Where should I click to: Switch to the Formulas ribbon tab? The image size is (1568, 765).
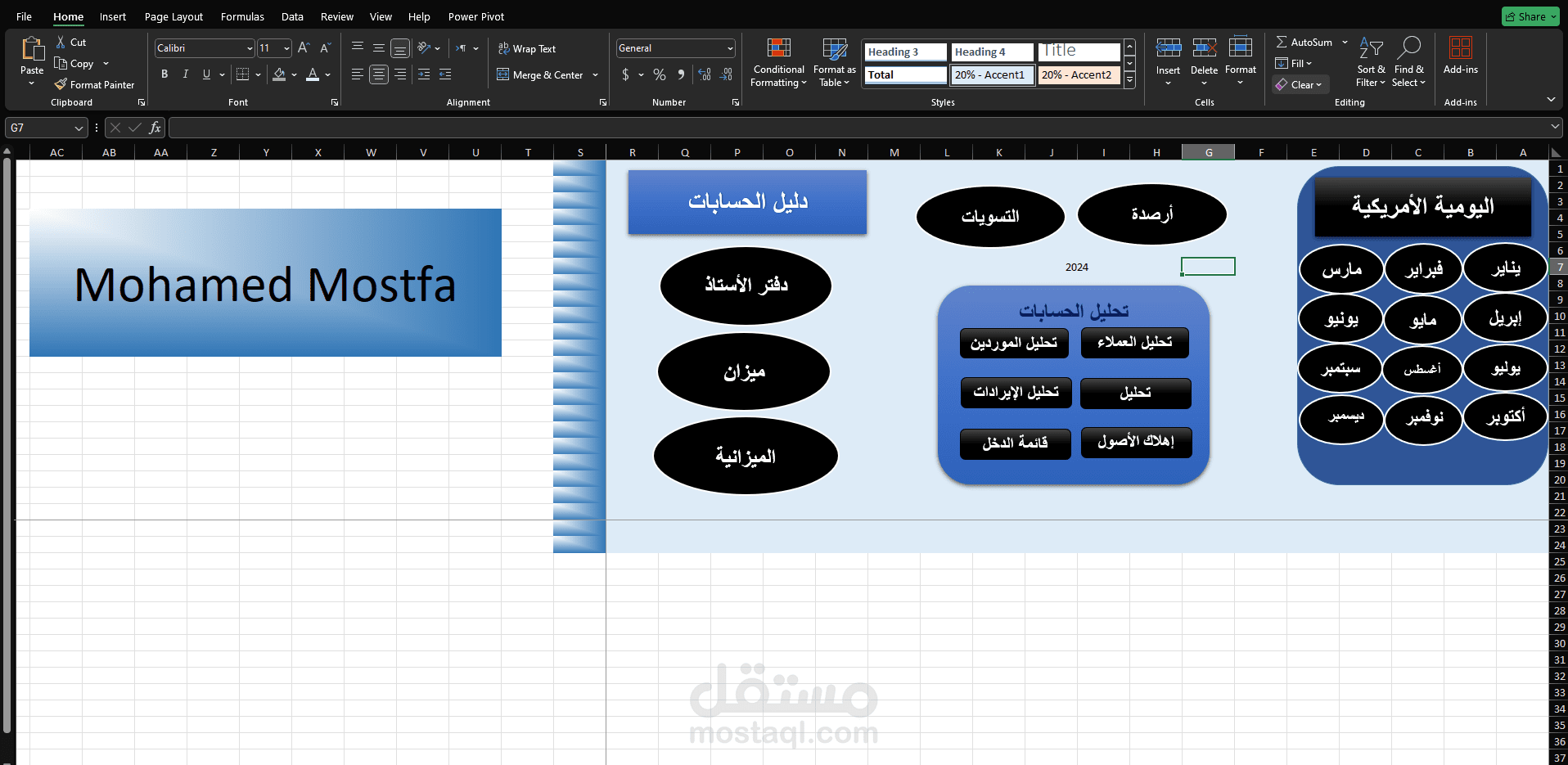pos(242,16)
